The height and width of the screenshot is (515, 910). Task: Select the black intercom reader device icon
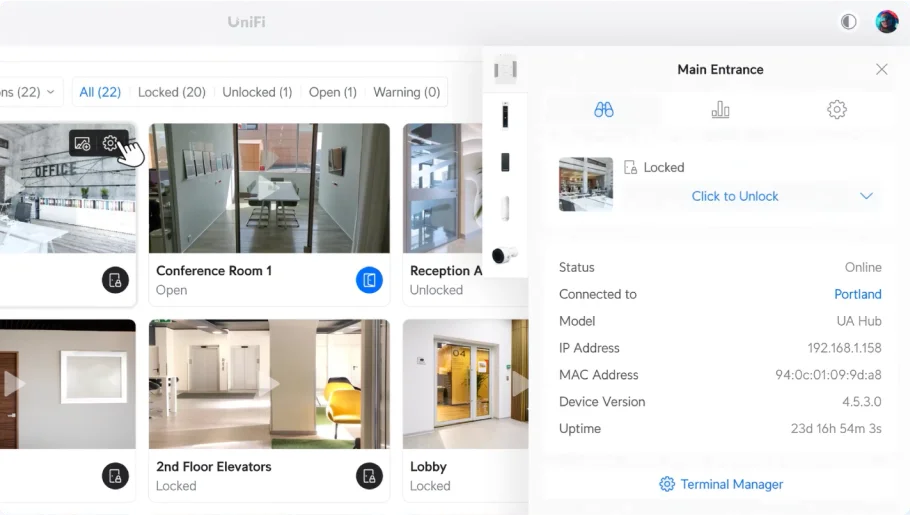[x=505, y=115]
